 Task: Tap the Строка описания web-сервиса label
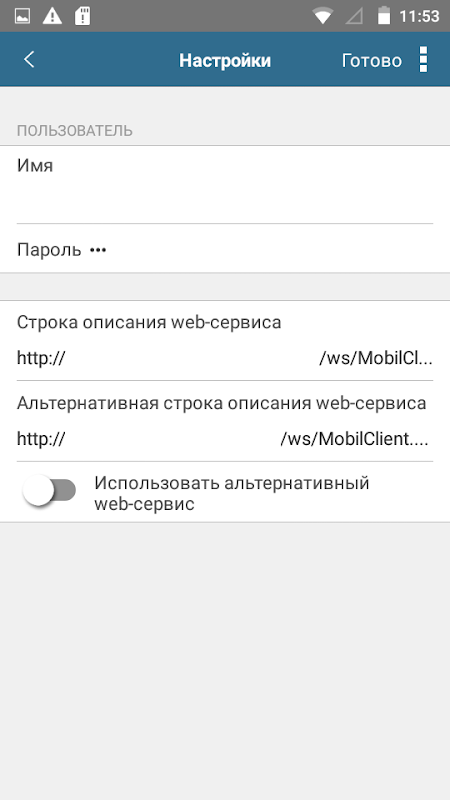click(x=149, y=322)
